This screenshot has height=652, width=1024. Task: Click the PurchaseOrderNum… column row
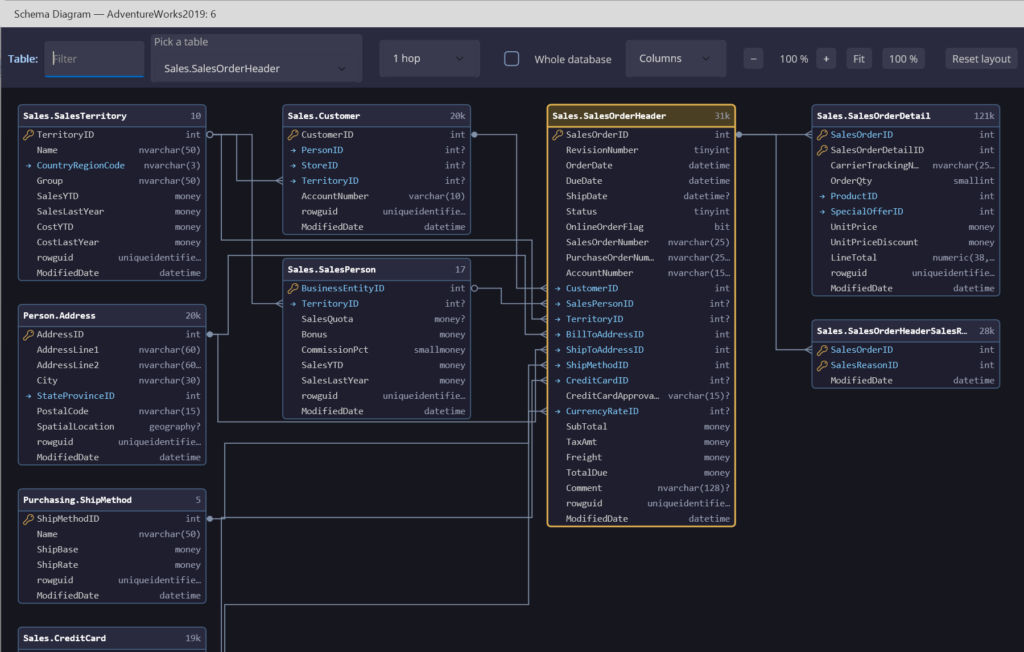(641, 257)
